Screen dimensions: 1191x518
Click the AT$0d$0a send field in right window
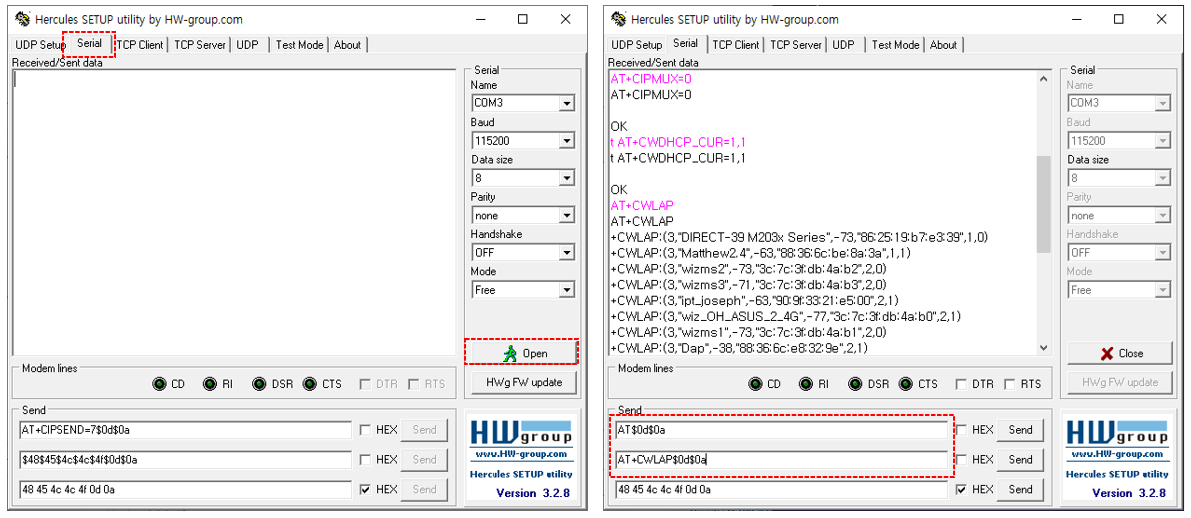coord(781,430)
